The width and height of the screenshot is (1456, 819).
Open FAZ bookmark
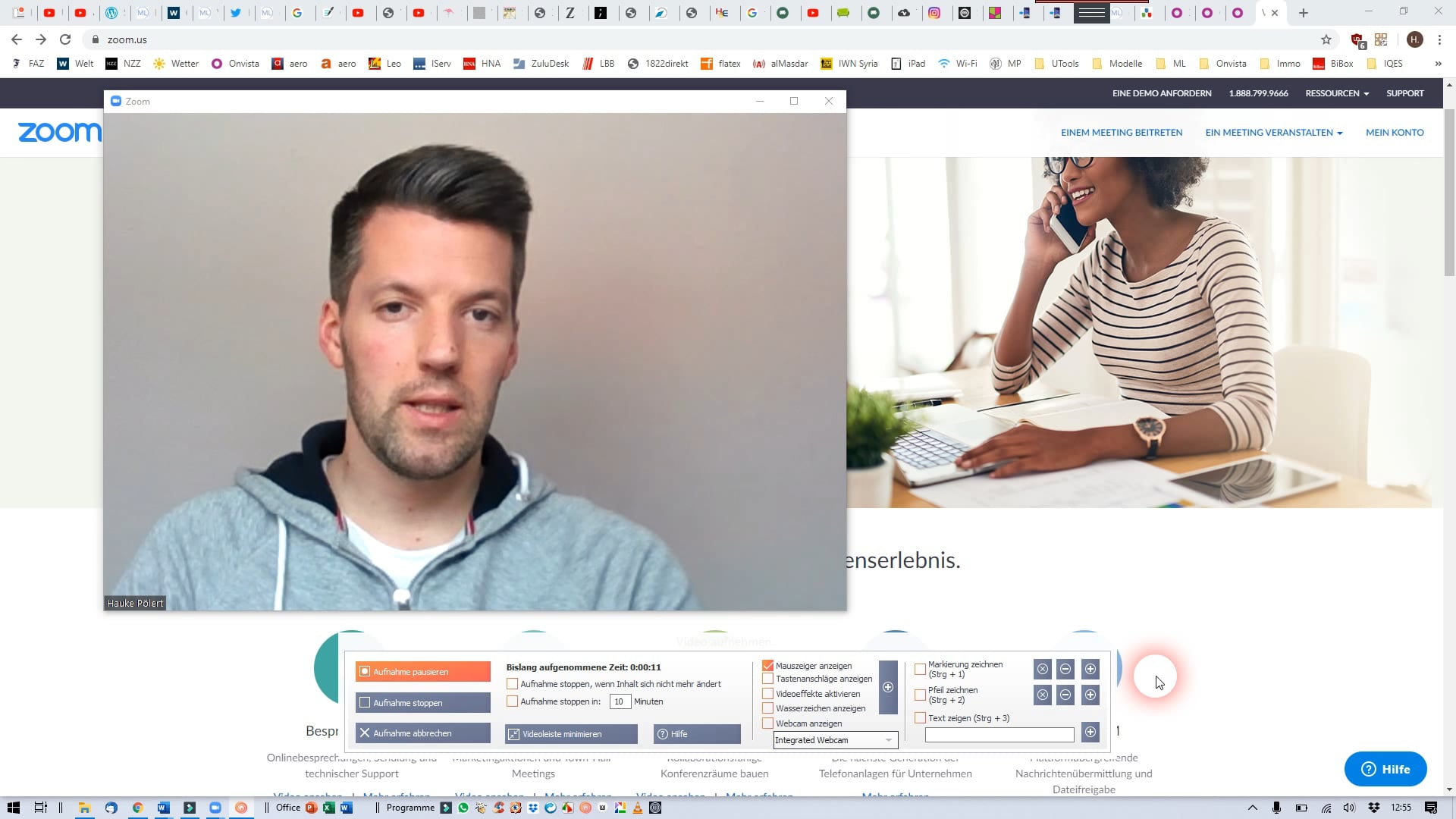[x=28, y=64]
